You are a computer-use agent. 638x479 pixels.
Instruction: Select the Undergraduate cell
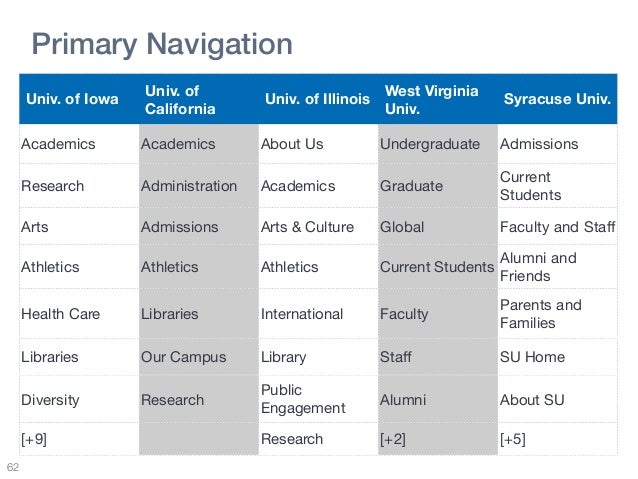[x=430, y=144]
